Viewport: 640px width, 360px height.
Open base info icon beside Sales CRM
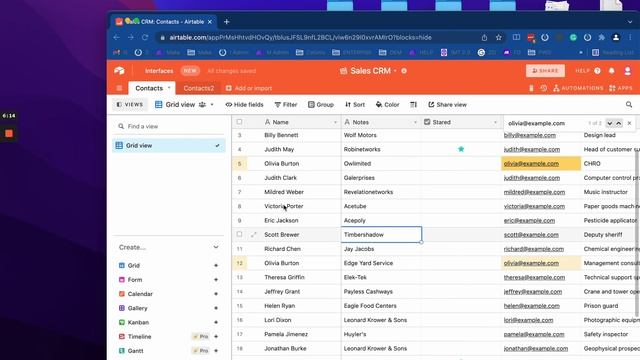[404, 71]
